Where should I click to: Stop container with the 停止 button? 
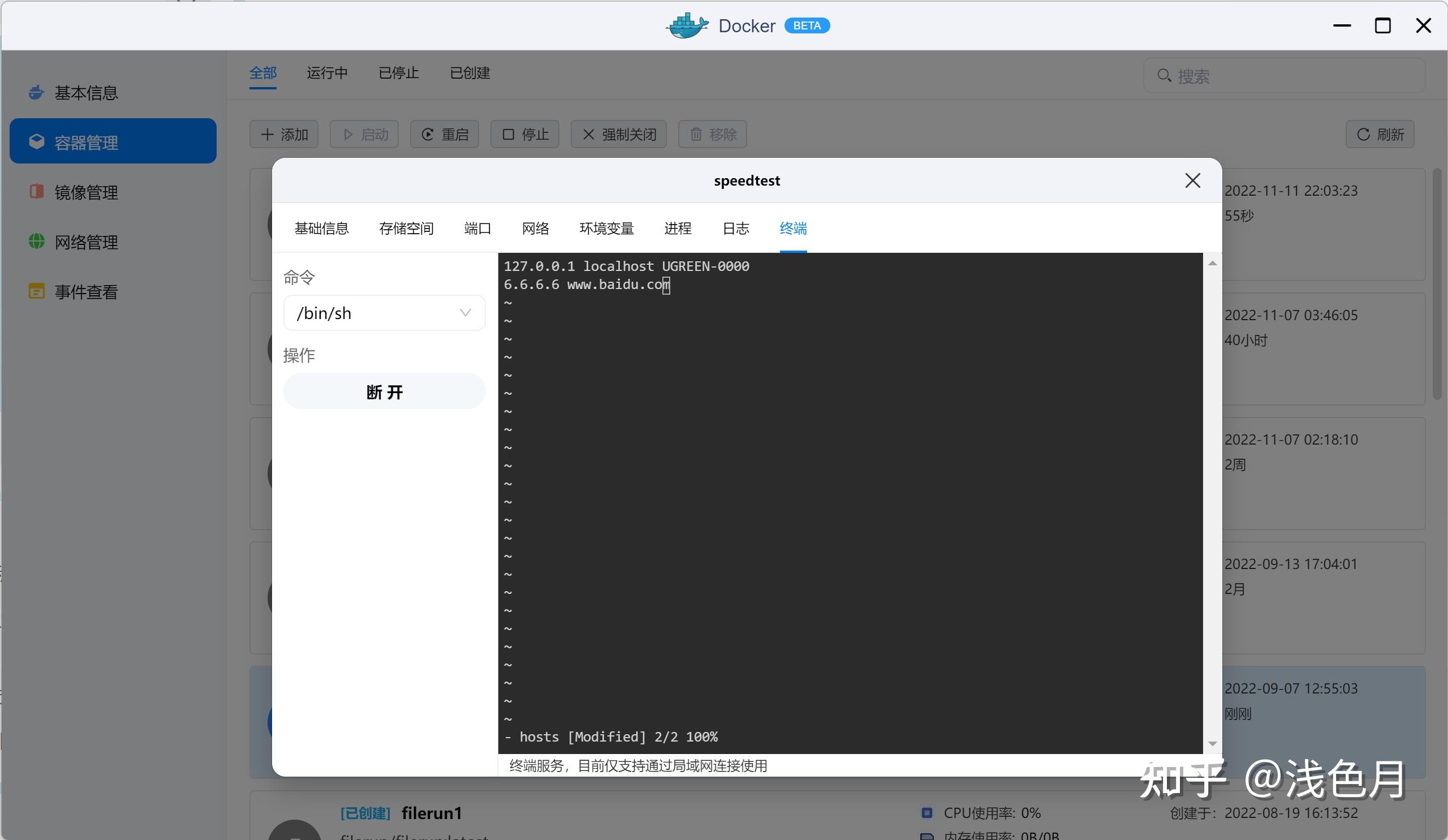523,134
